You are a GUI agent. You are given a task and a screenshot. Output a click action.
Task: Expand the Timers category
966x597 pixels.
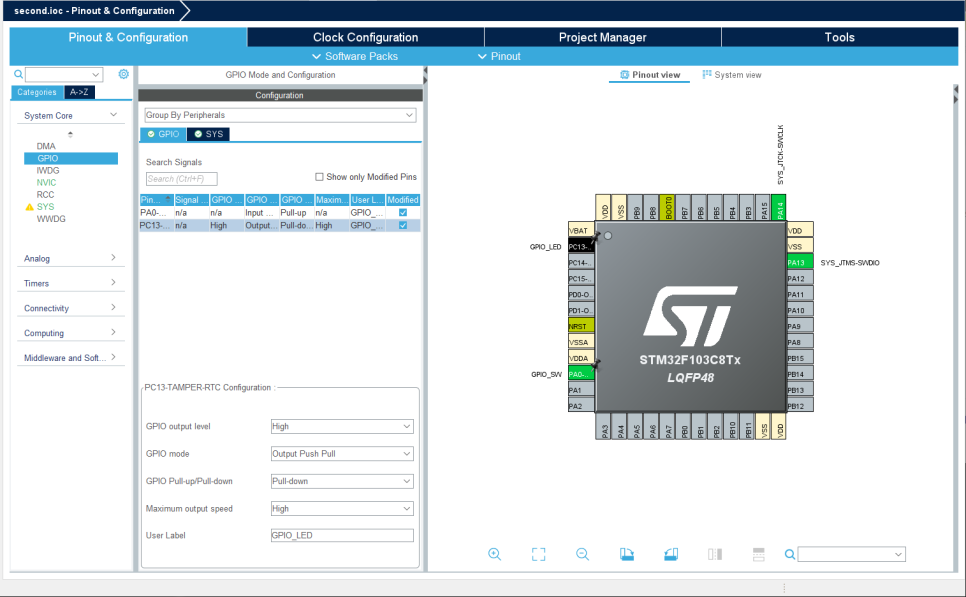pyautogui.click(x=70, y=283)
